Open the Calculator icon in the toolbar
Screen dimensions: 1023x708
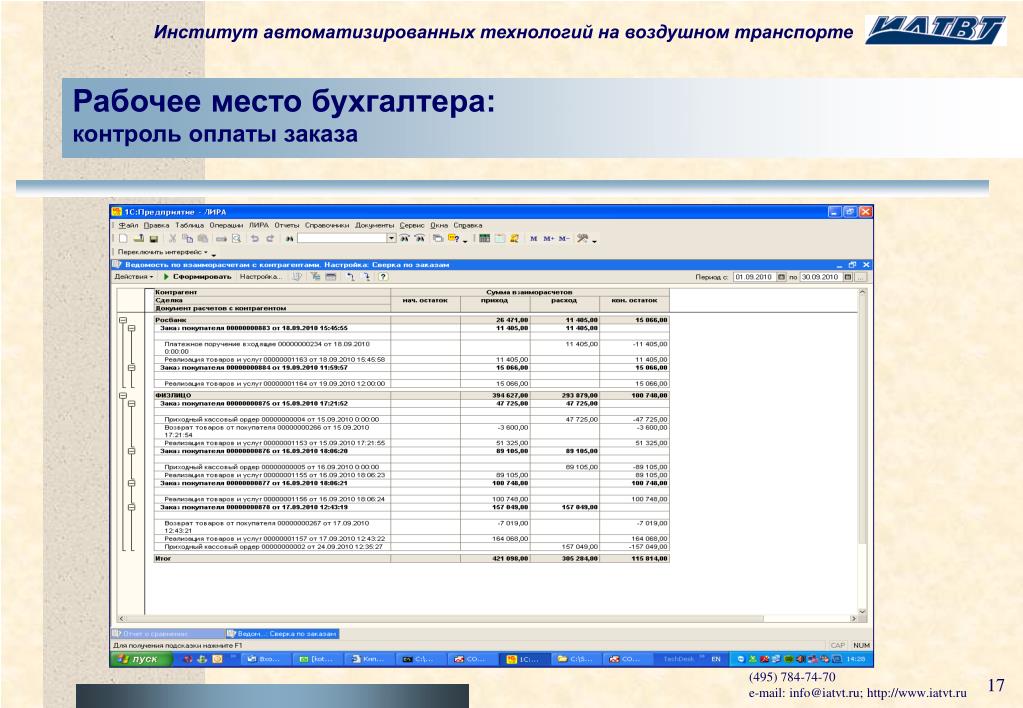pyautogui.click(x=485, y=239)
